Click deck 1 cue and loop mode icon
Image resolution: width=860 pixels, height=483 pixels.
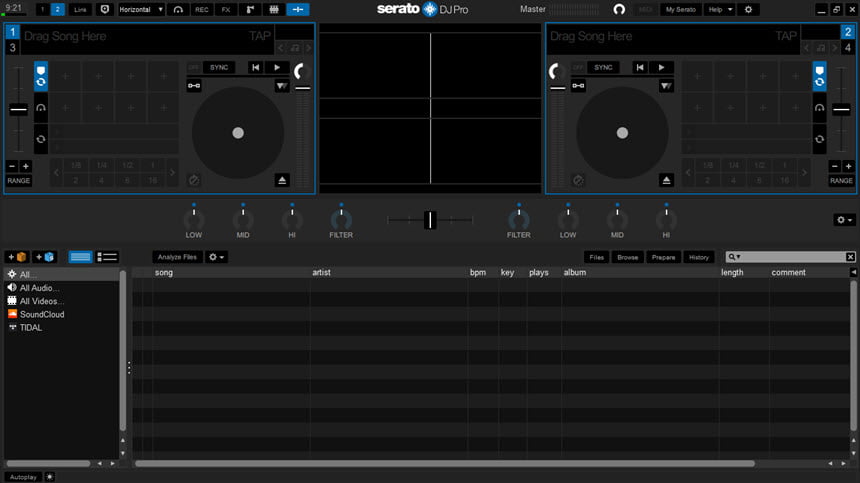41,76
